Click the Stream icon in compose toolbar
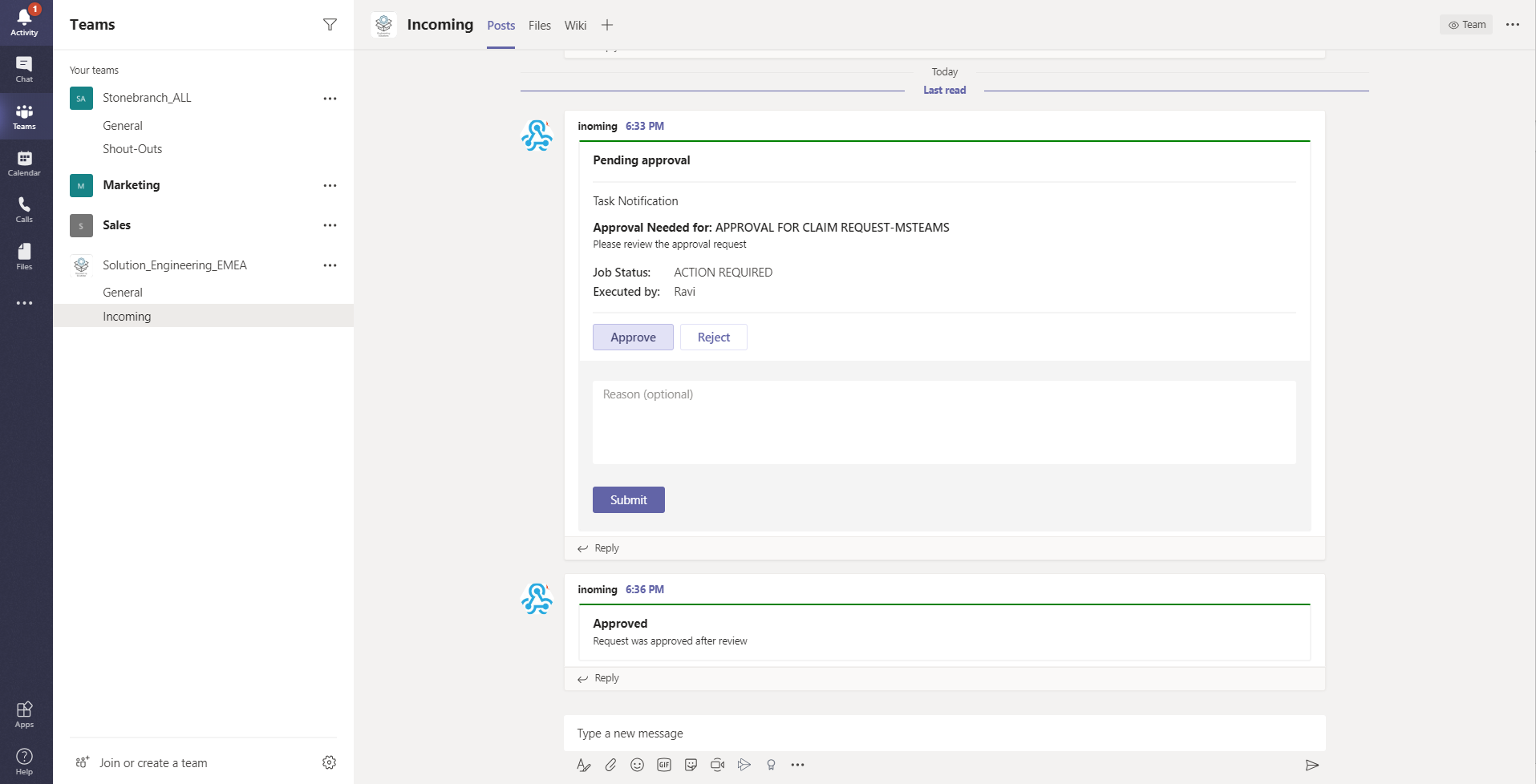 tap(744, 765)
